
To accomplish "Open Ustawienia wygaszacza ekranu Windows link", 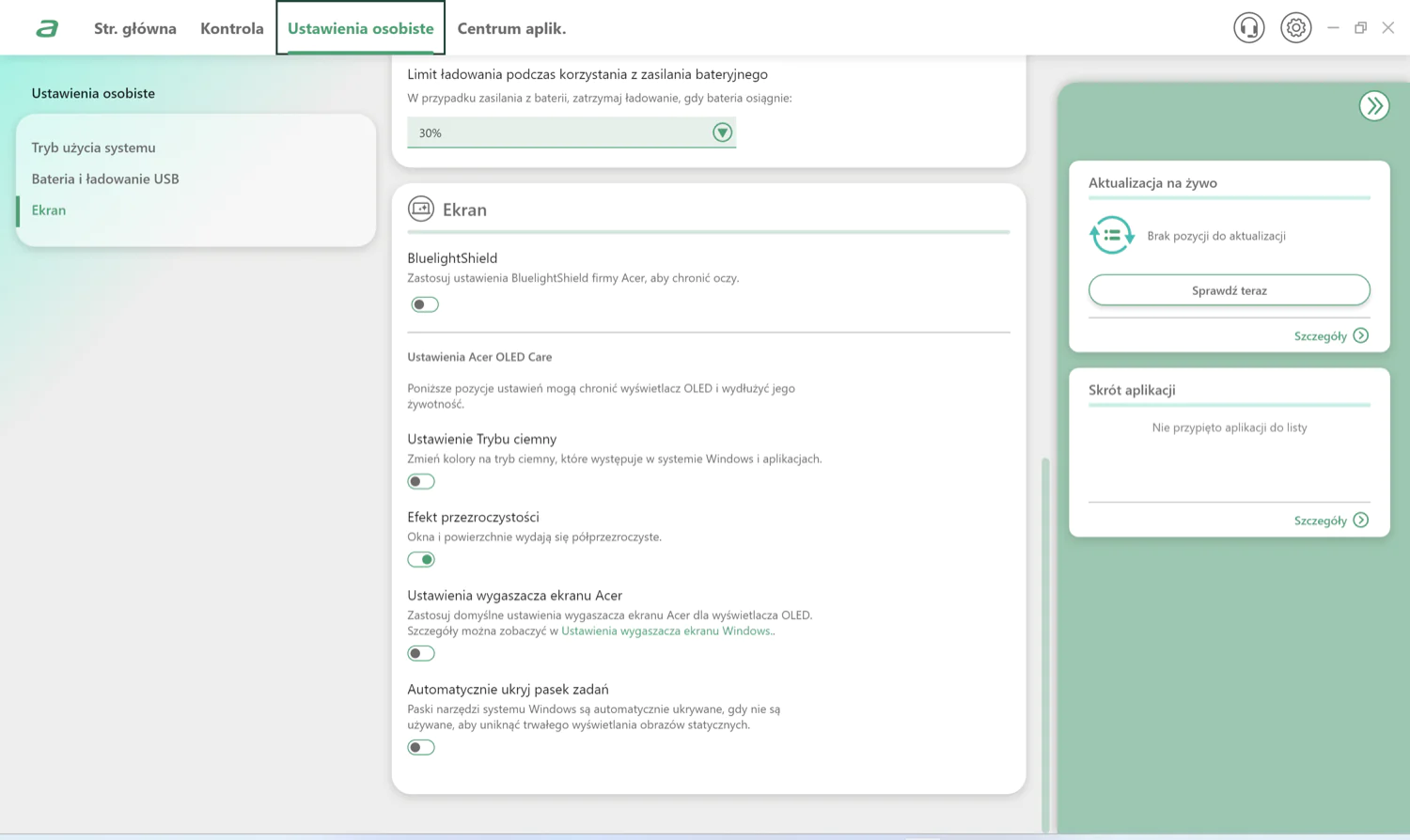I will [666, 630].
